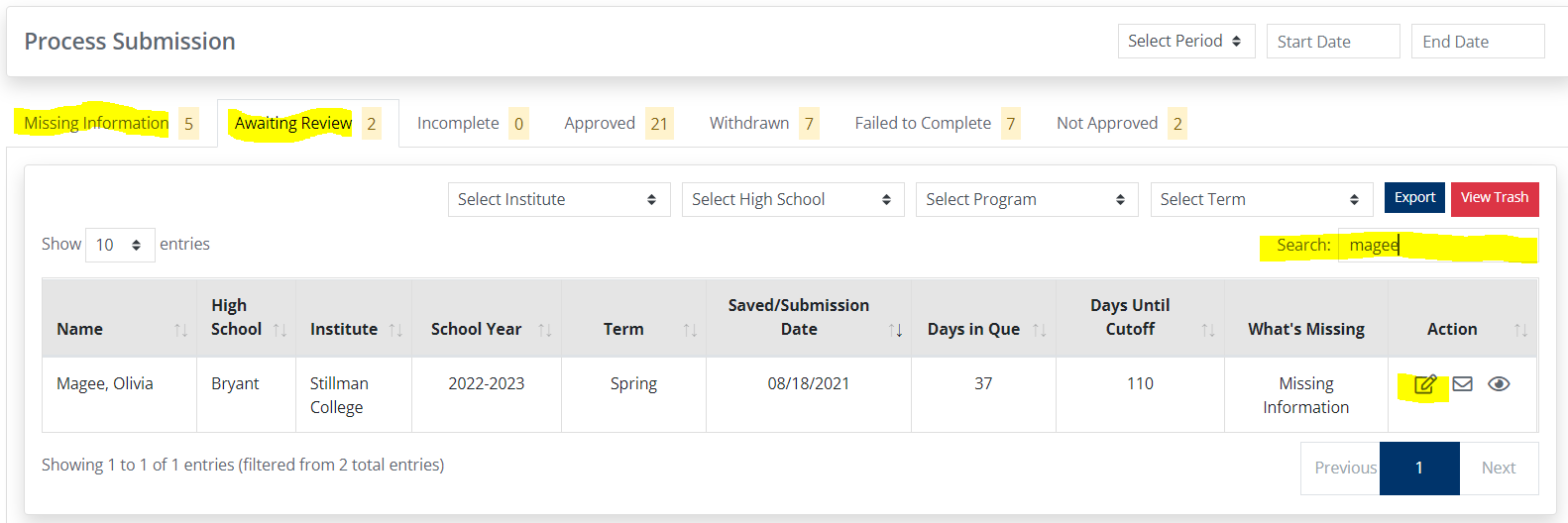
Task: Sort by School Year column arrows
Action: [544, 330]
